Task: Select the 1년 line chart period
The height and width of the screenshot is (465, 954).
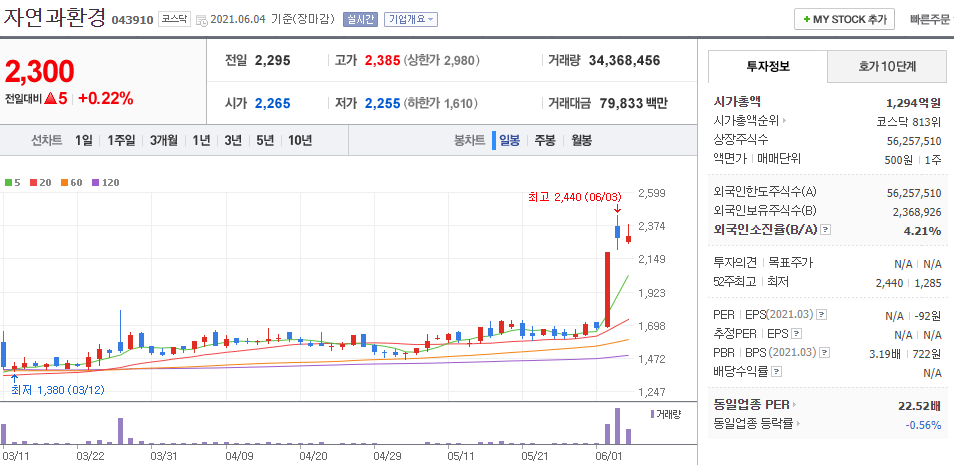Action: pos(201,141)
